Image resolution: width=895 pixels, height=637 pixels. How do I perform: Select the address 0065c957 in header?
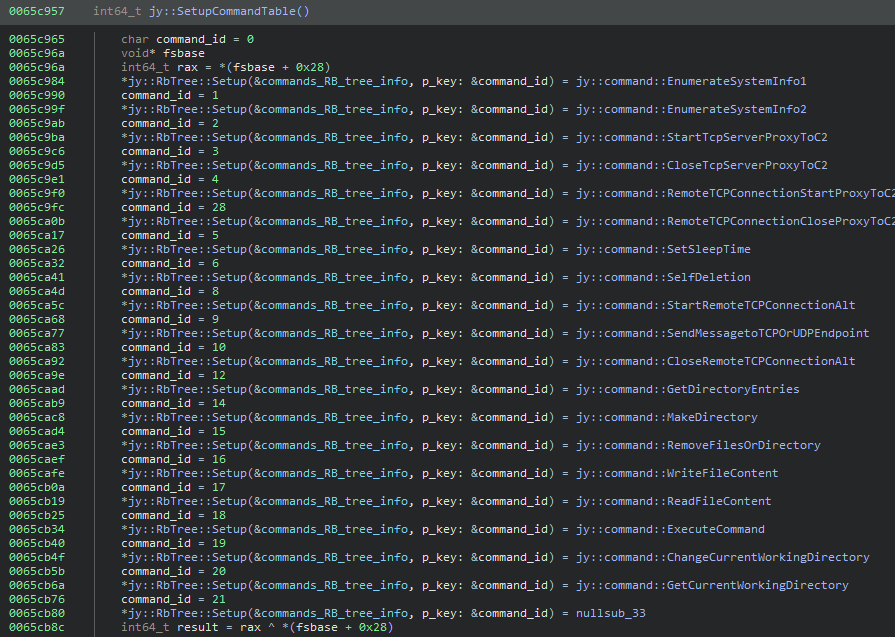pyautogui.click(x=35, y=12)
